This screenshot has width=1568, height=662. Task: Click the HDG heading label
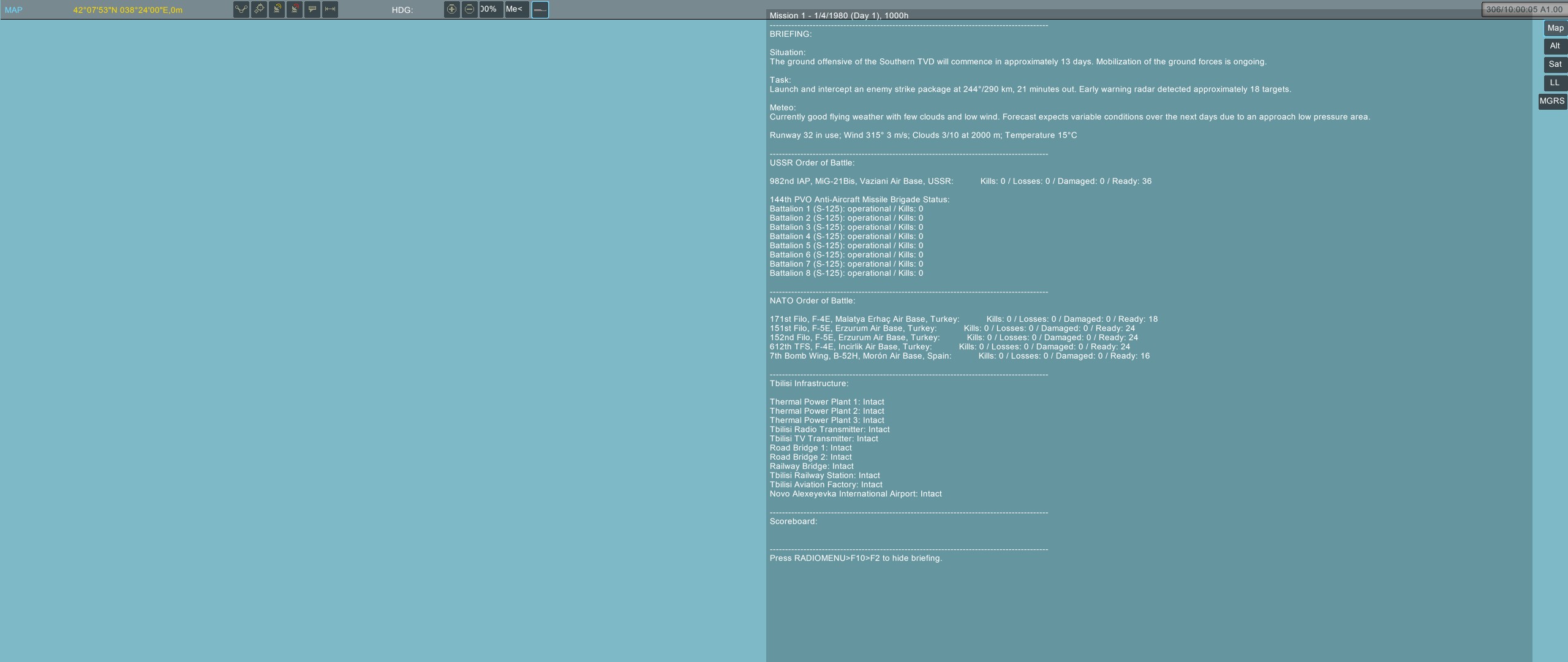402,10
